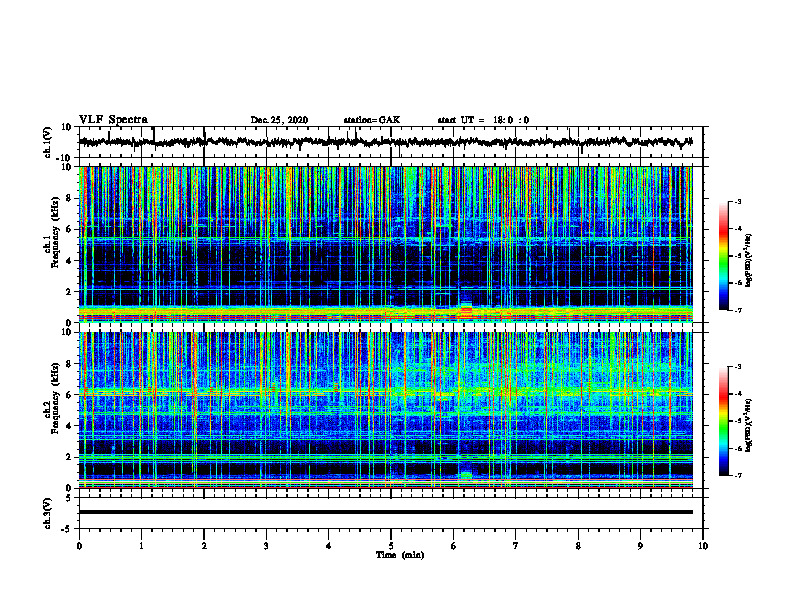Click the time axis tick label "1"

141,546
